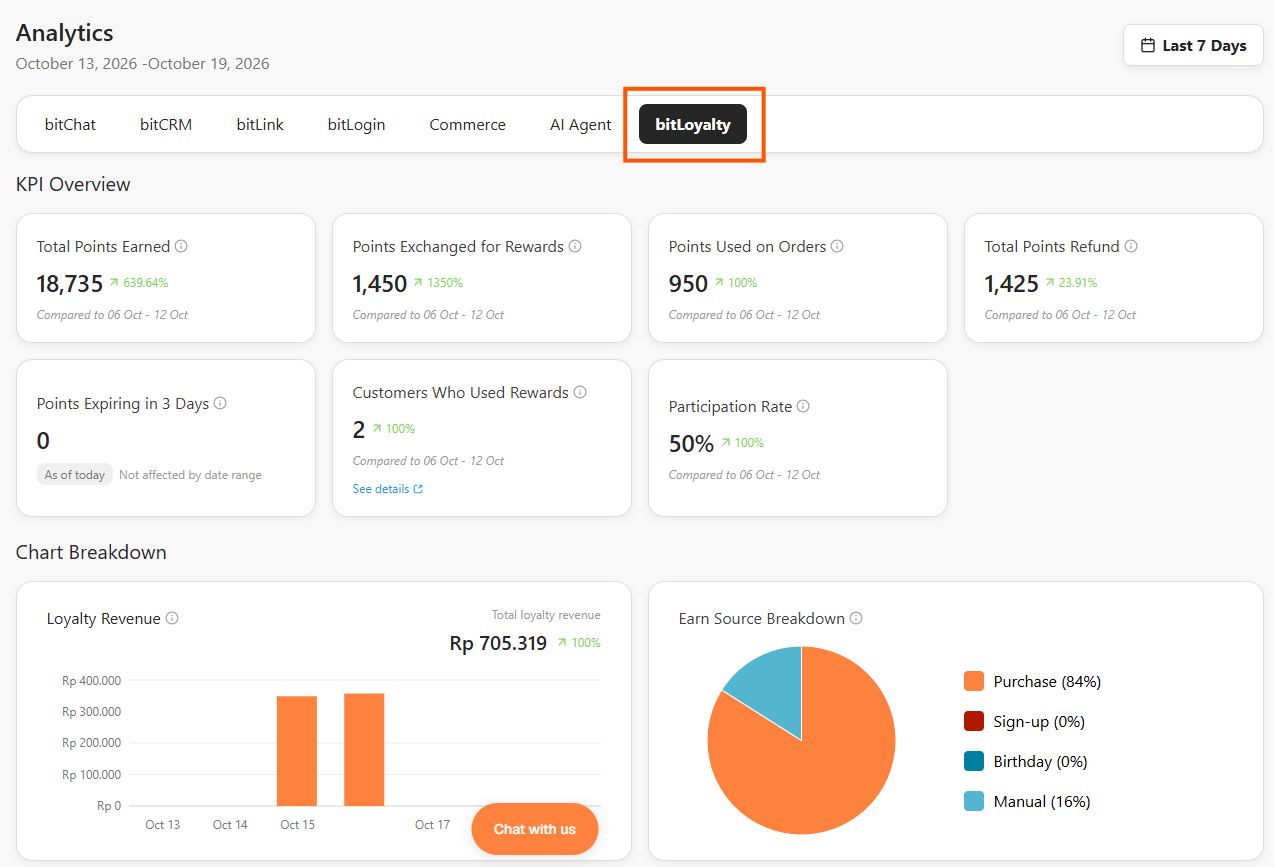1274x867 pixels.
Task: Click the Analytics page heading
Action: [x=65, y=33]
